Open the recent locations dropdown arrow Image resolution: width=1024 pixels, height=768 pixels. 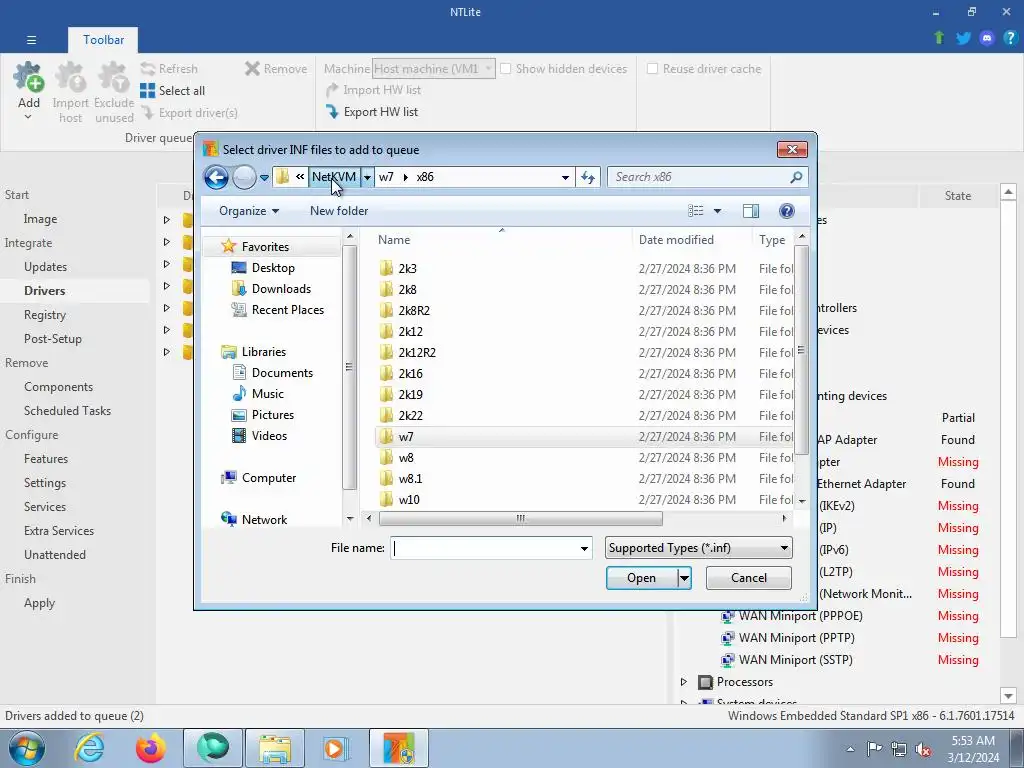(264, 177)
